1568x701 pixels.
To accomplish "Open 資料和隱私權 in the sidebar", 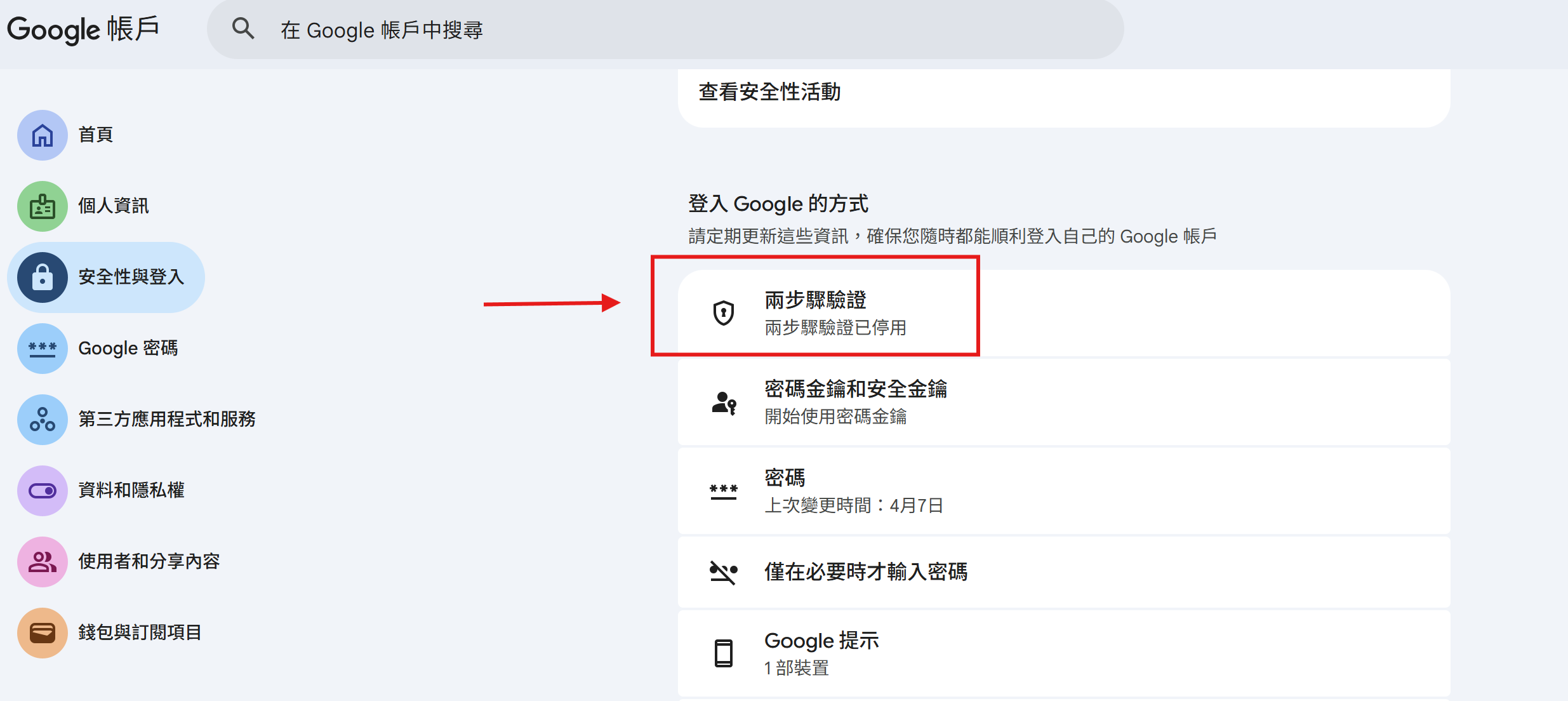I will [x=131, y=491].
